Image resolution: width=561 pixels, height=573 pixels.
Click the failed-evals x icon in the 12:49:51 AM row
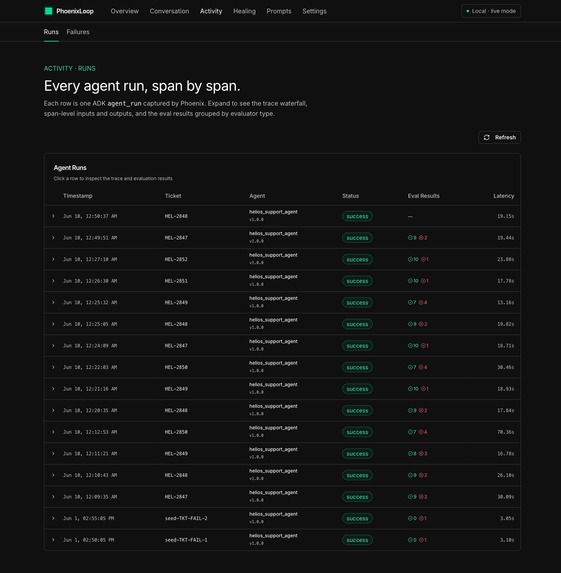pos(421,238)
